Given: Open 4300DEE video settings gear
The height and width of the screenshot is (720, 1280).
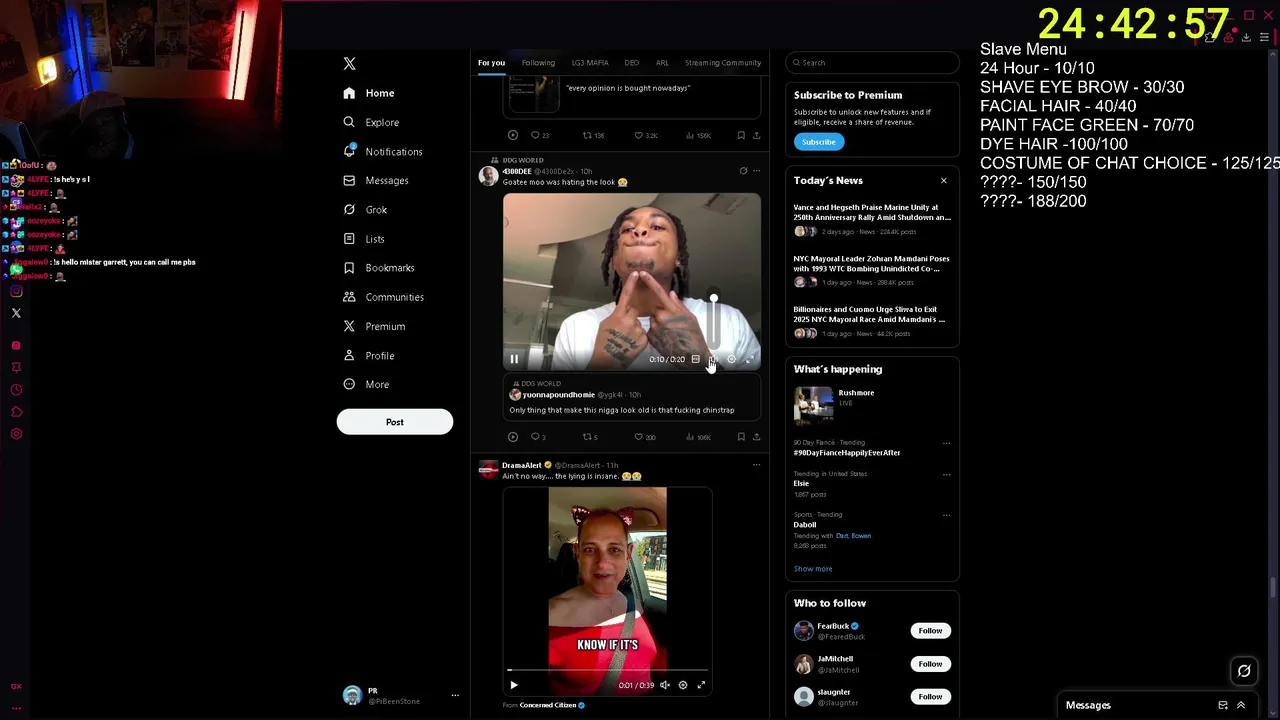Looking at the screenshot, I should (731, 359).
